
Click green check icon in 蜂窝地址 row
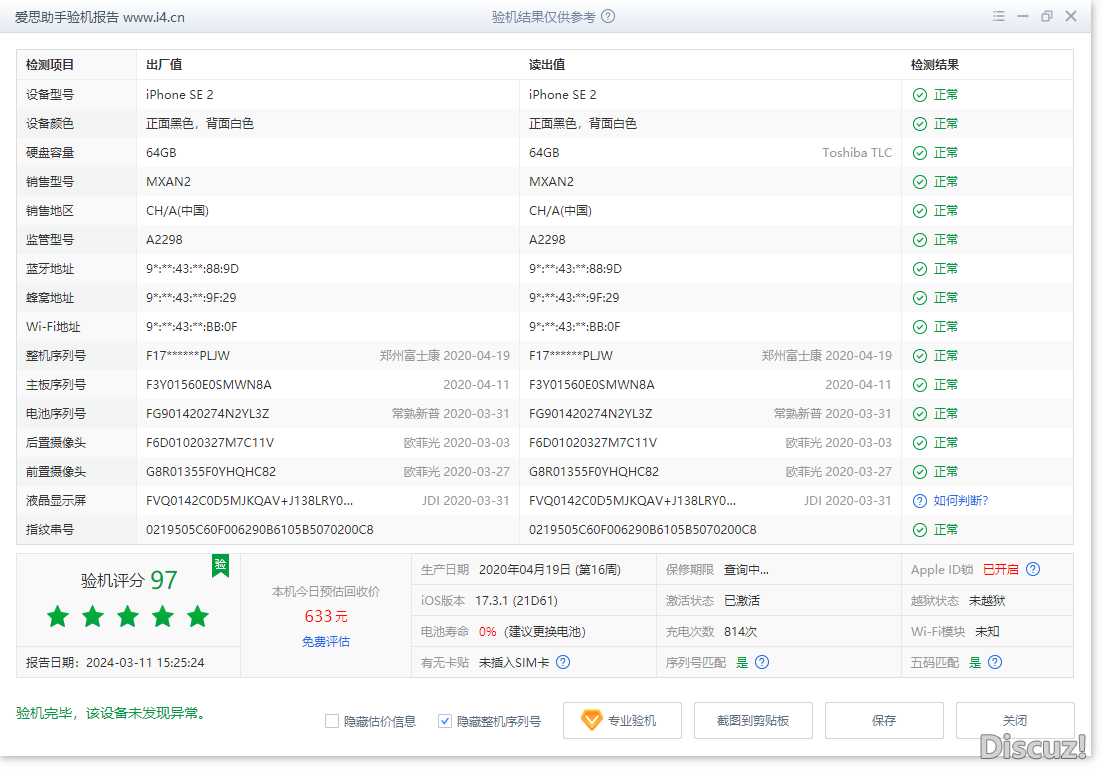pyautogui.click(x=919, y=298)
